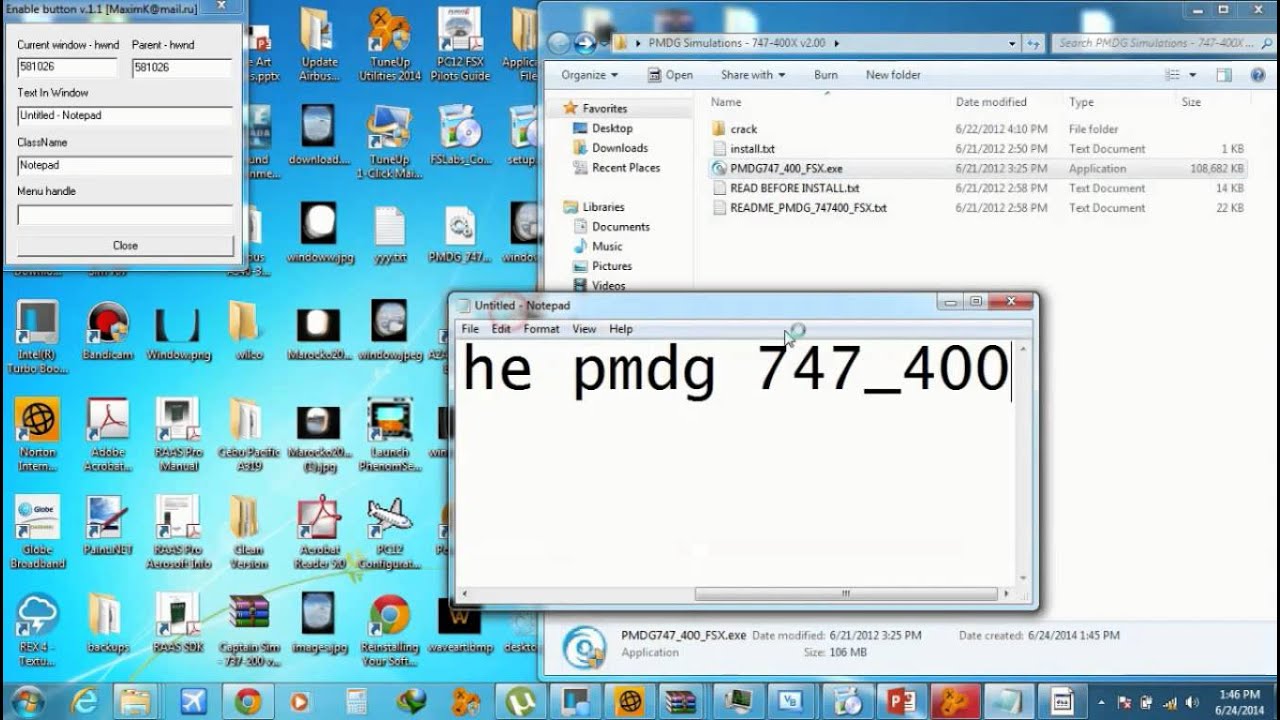
Task: Open WinRAR from the taskbar
Action: tap(682, 701)
